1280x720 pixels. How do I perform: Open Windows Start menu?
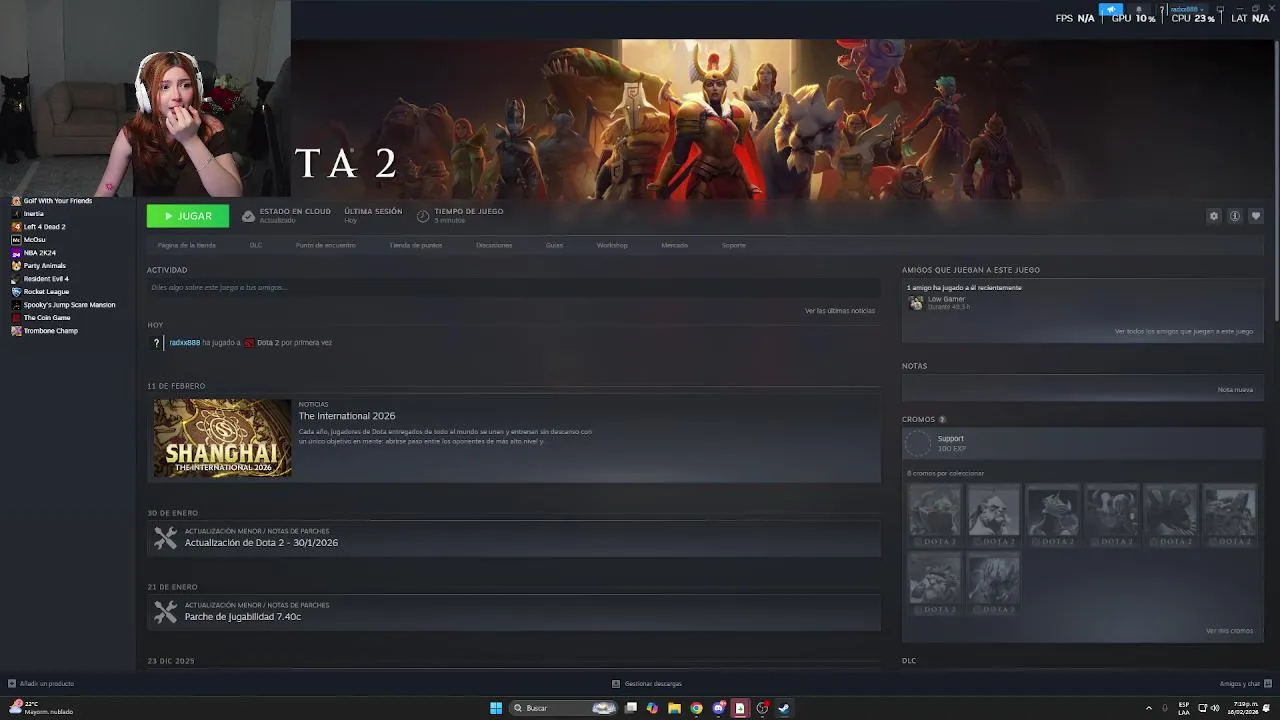(x=496, y=708)
